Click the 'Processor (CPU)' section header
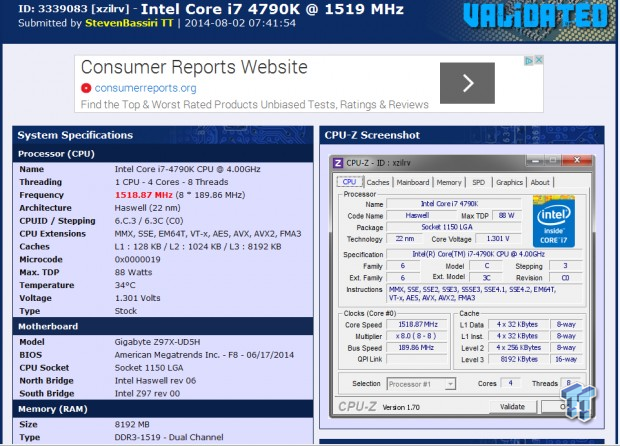 (x=163, y=154)
